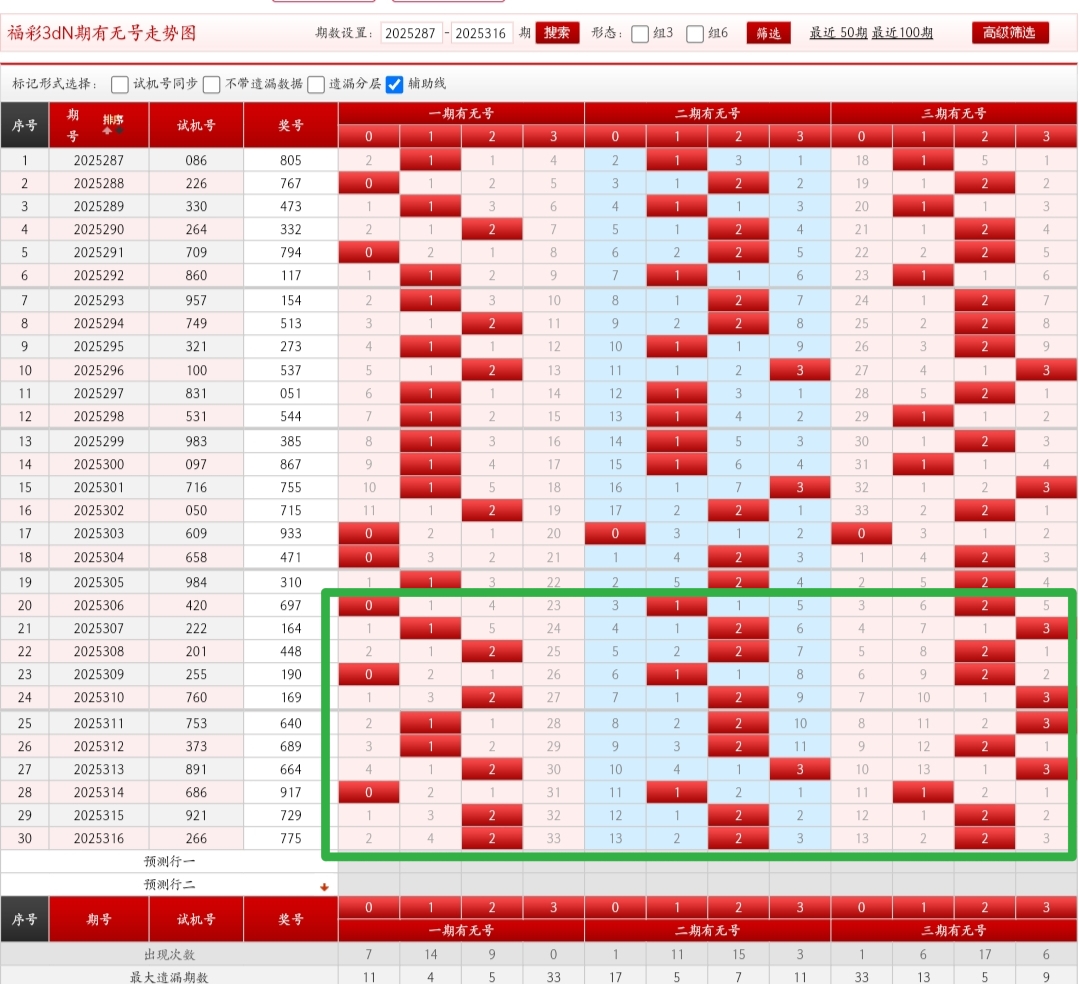Click prize number 448 in row 2025308
This screenshot has width=1080, height=984.
coord(291,651)
